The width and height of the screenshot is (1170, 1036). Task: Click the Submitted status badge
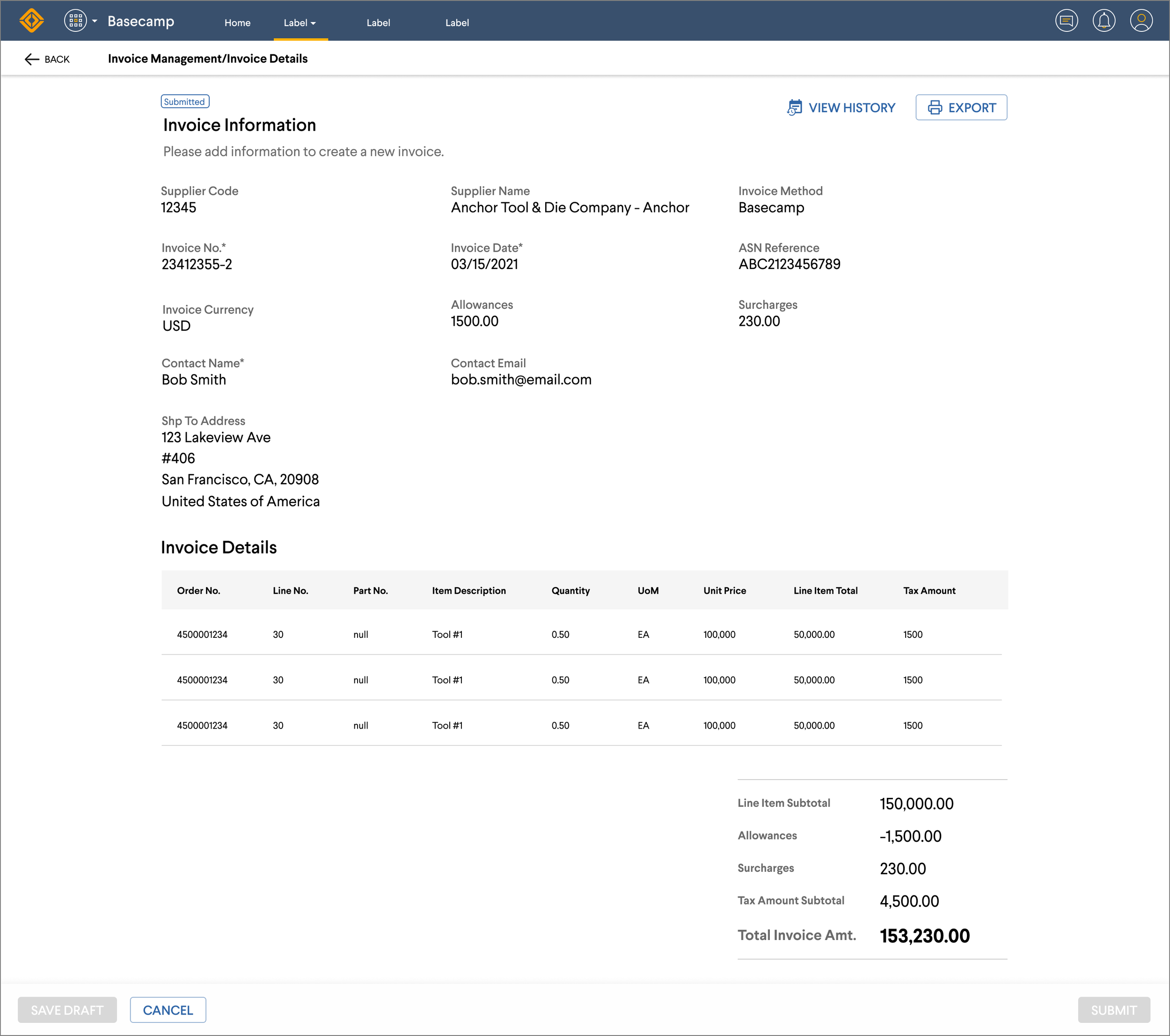point(184,102)
